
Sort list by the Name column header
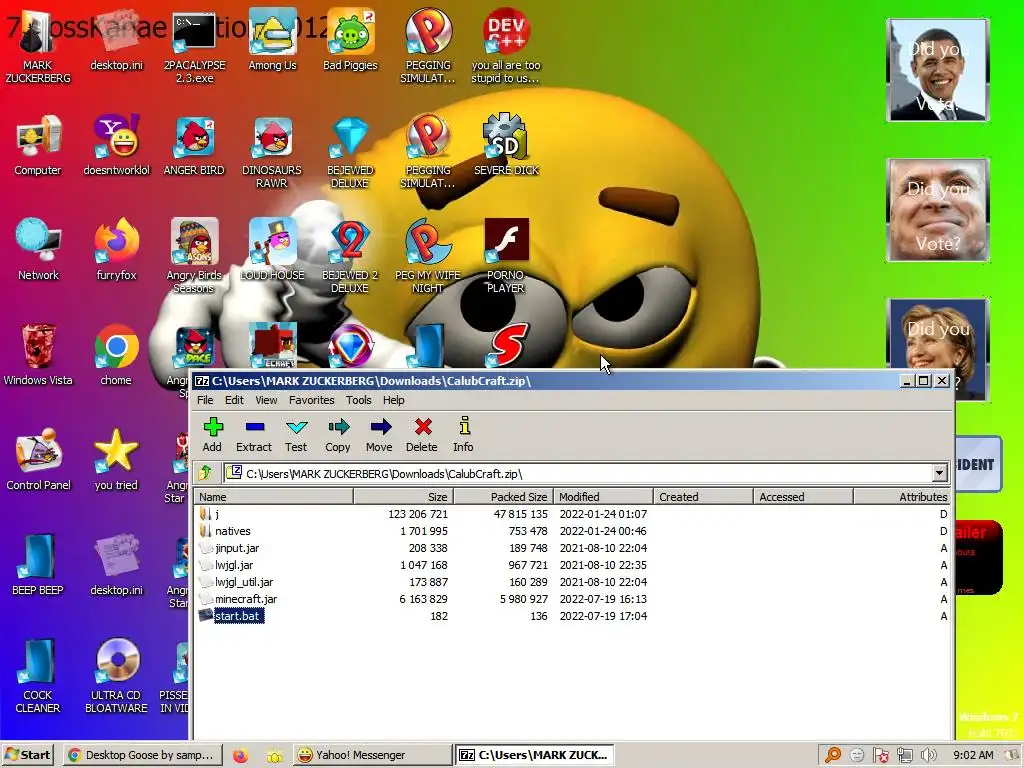pyautogui.click(x=274, y=497)
